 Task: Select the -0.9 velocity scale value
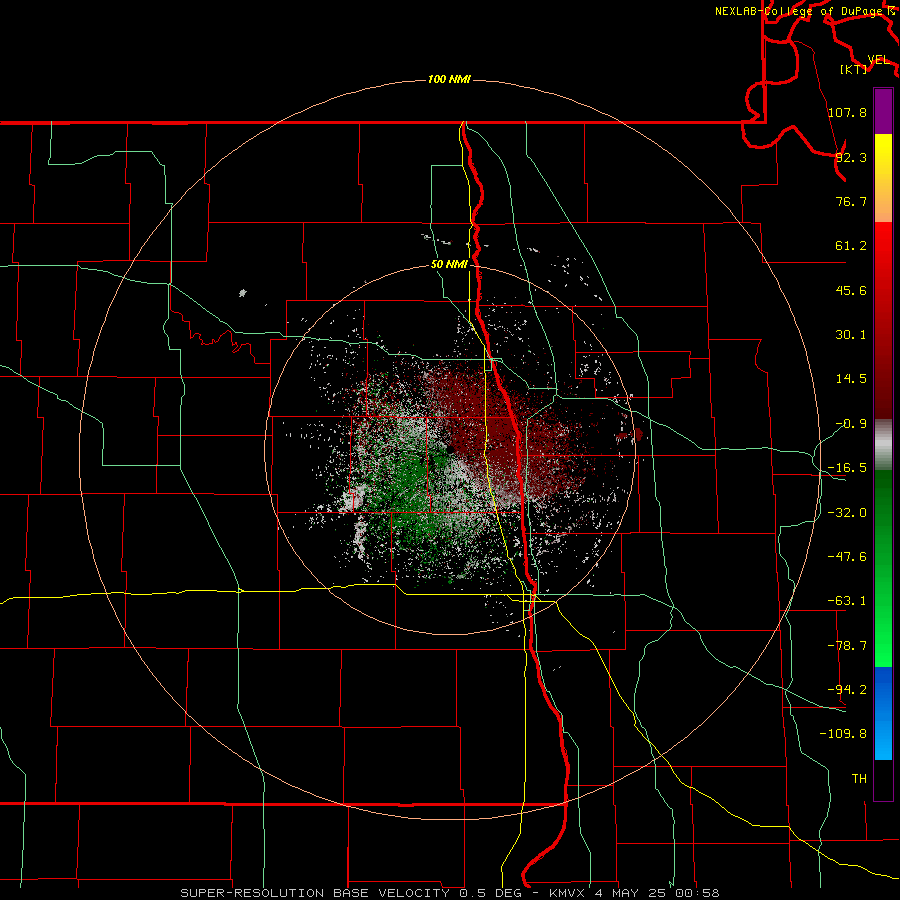coord(851,424)
